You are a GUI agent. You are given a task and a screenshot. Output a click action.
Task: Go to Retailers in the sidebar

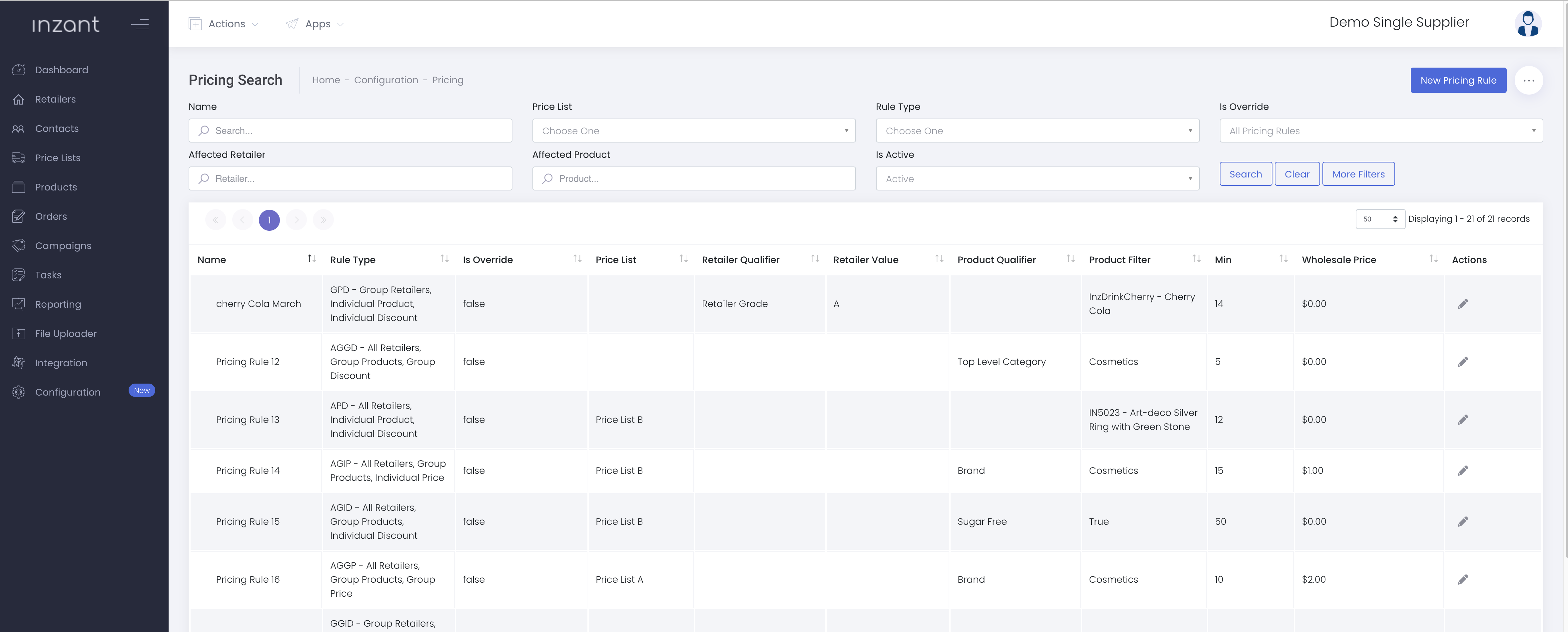click(55, 99)
